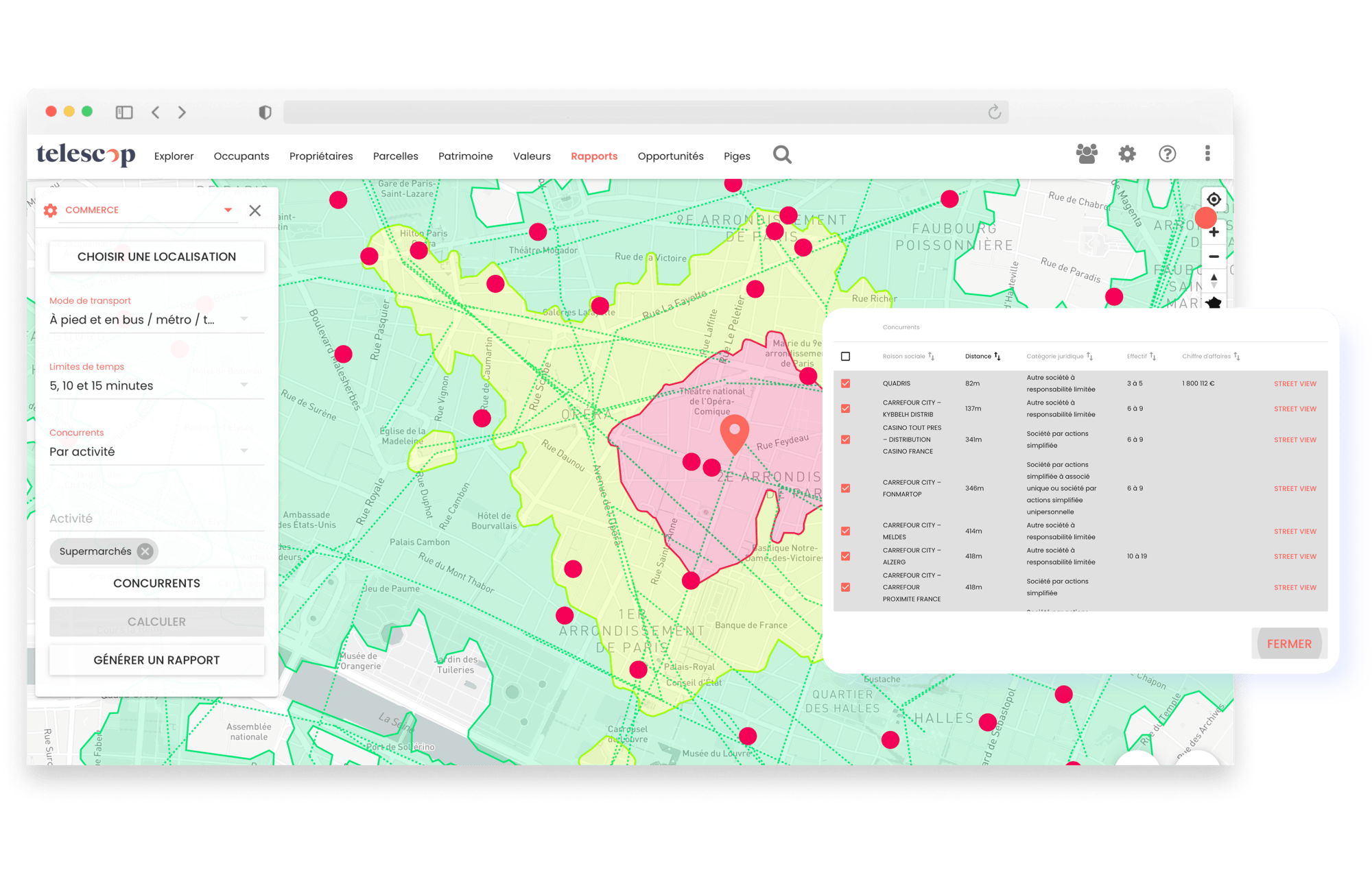Click the France outline map icon
Screen dimensions: 1372x886
1214,302
